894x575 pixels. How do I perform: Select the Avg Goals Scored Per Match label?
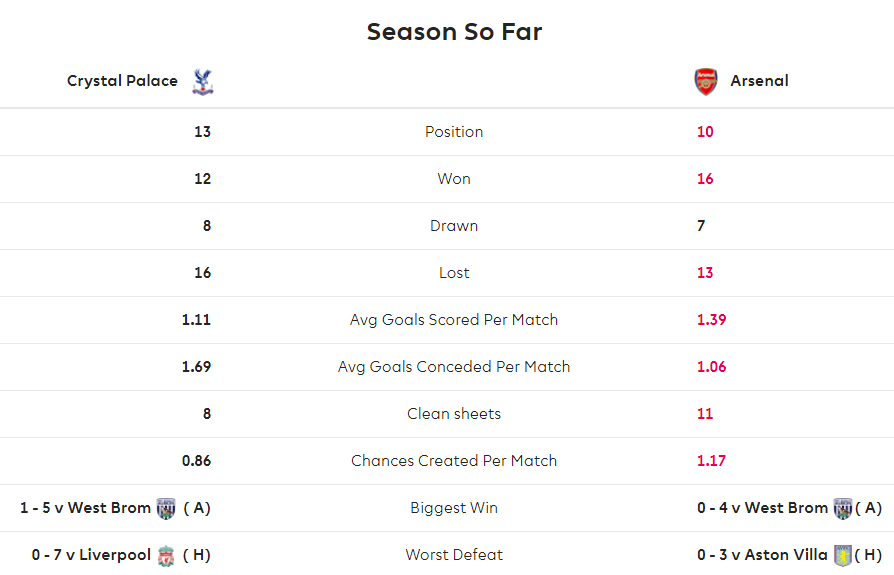(454, 320)
